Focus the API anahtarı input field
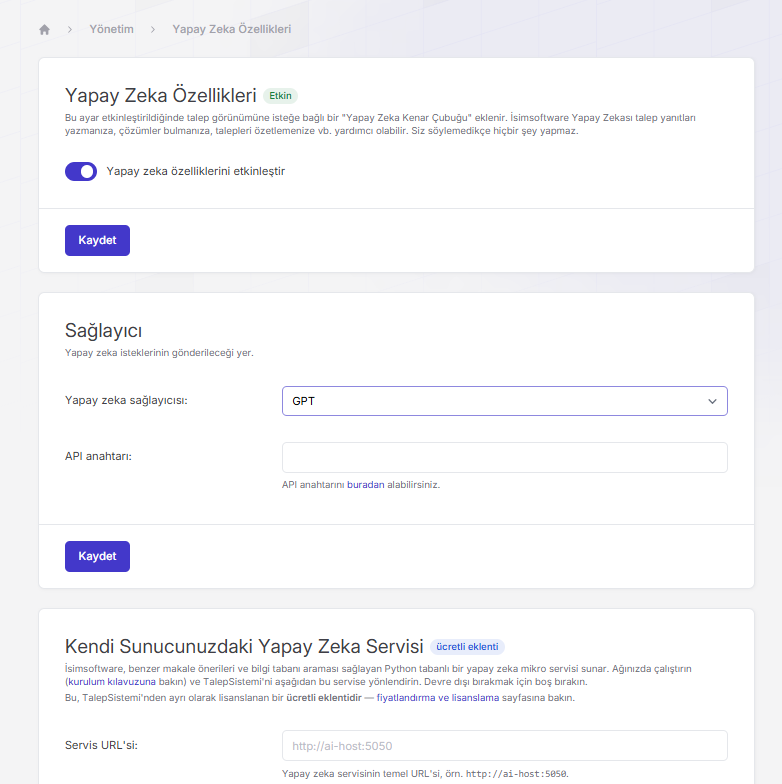Image resolution: width=782 pixels, height=784 pixels. click(x=504, y=458)
